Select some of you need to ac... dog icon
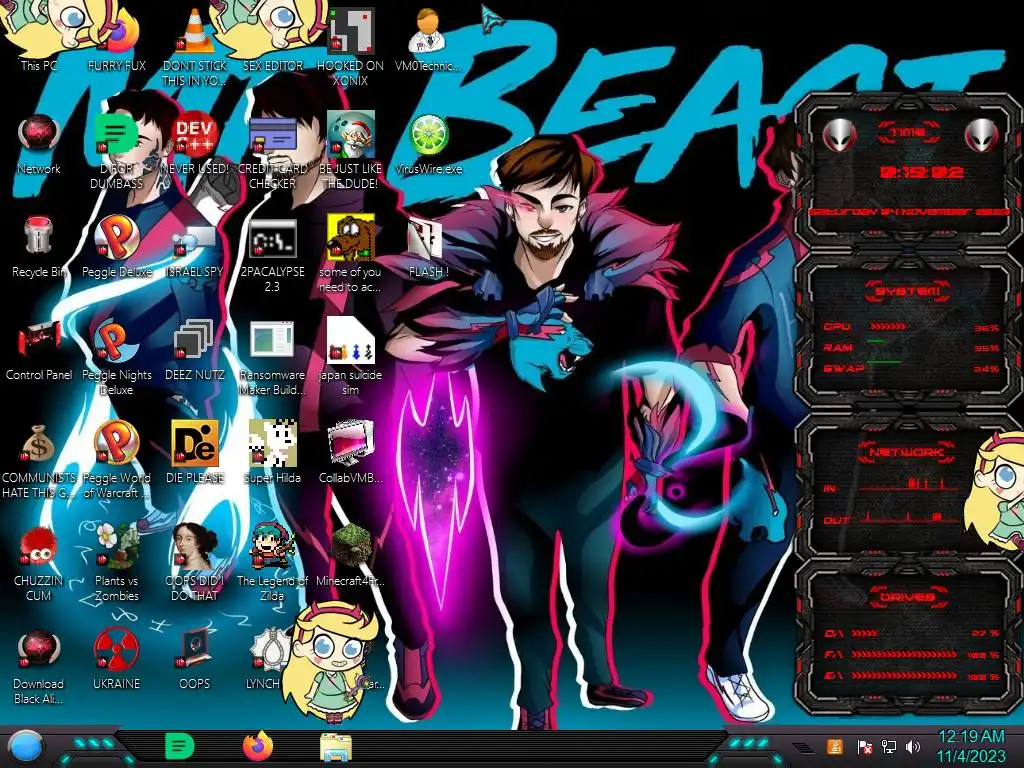The width and height of the screenshot is (1024, 768). pos(351,238)
